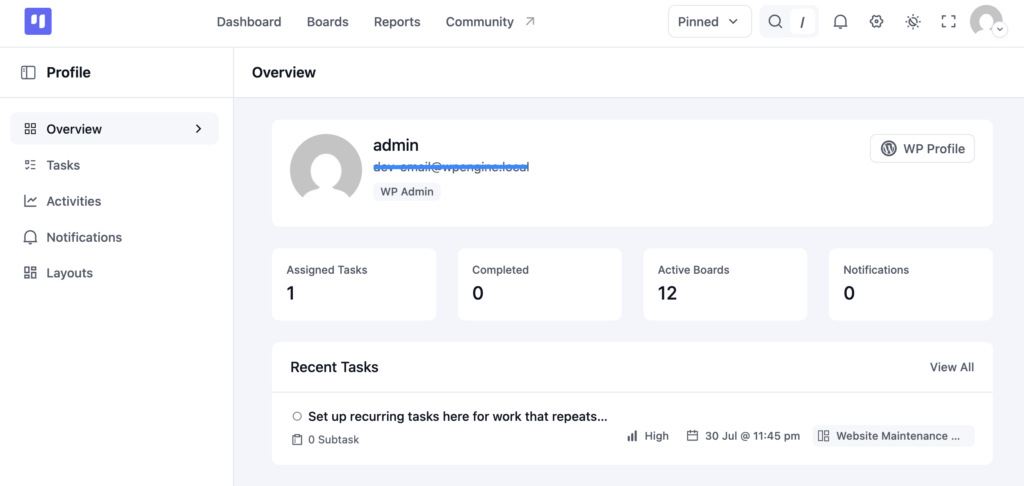Click the sidebar Notifications bell icon
The height and width of the screenshot is (486, 1024).
[x=30, y=237]
